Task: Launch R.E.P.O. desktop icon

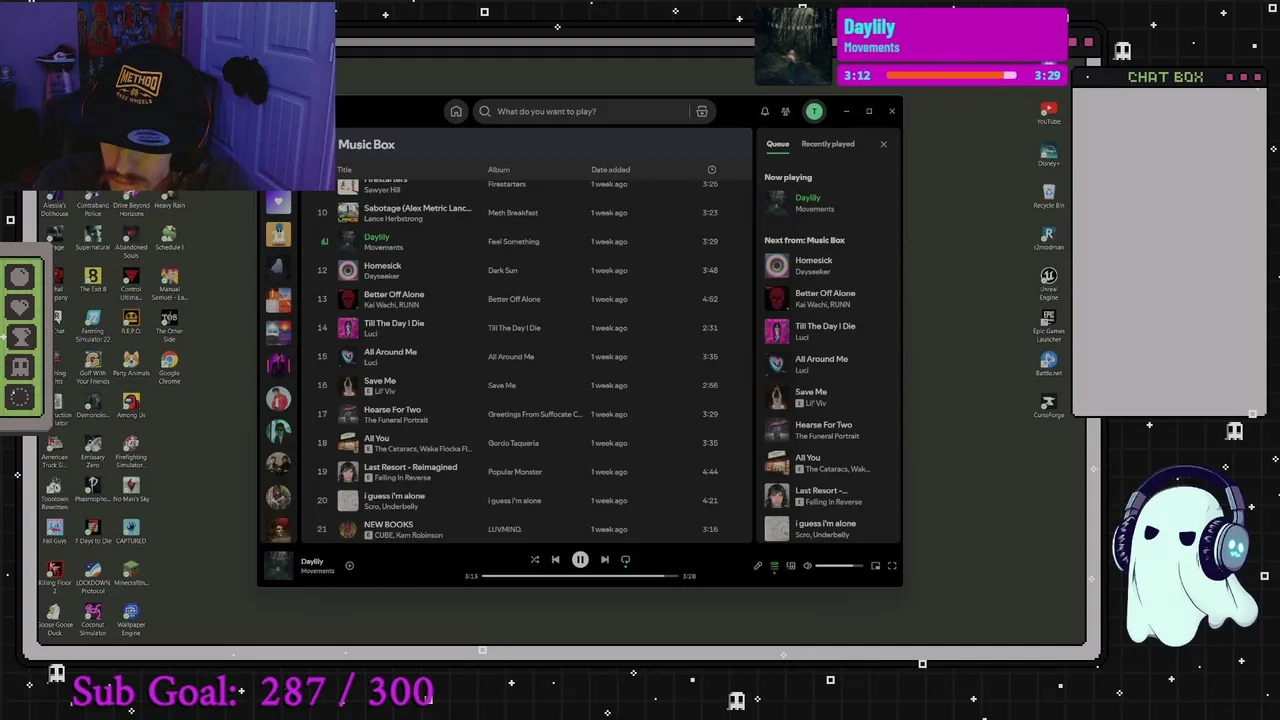Action: pyautogui.click(x=131, y=322)
